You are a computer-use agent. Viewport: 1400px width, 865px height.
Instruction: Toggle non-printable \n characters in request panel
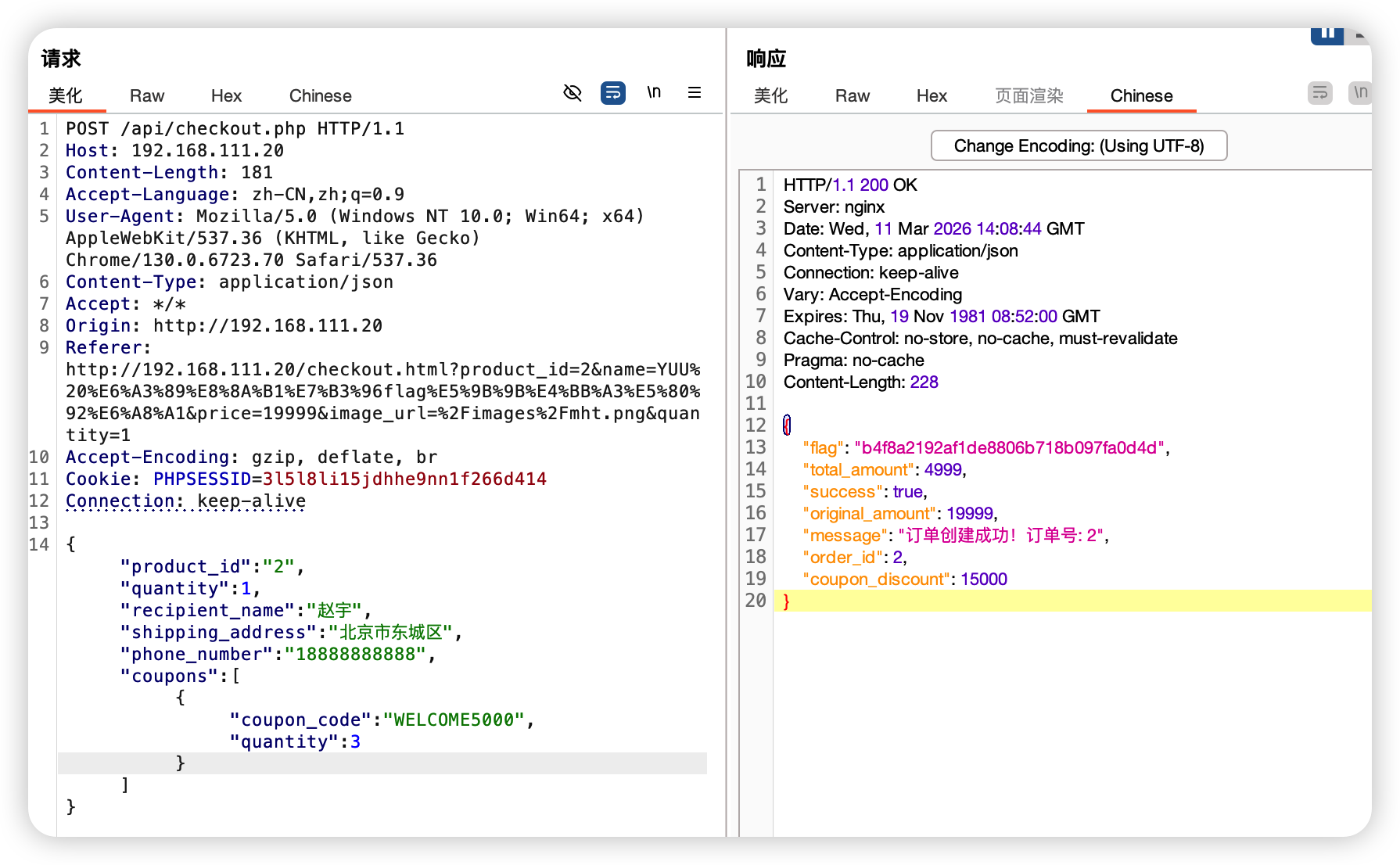[x=654, y=93]
